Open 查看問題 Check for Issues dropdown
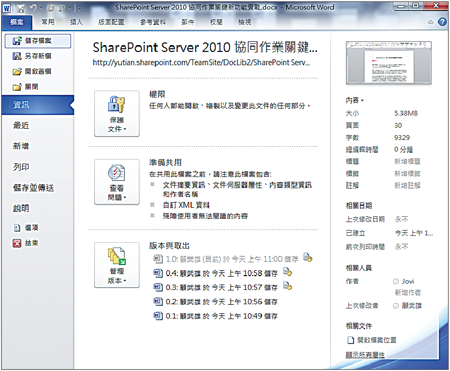The width and height of the screenshot is (450, 371). pos(117,182)
